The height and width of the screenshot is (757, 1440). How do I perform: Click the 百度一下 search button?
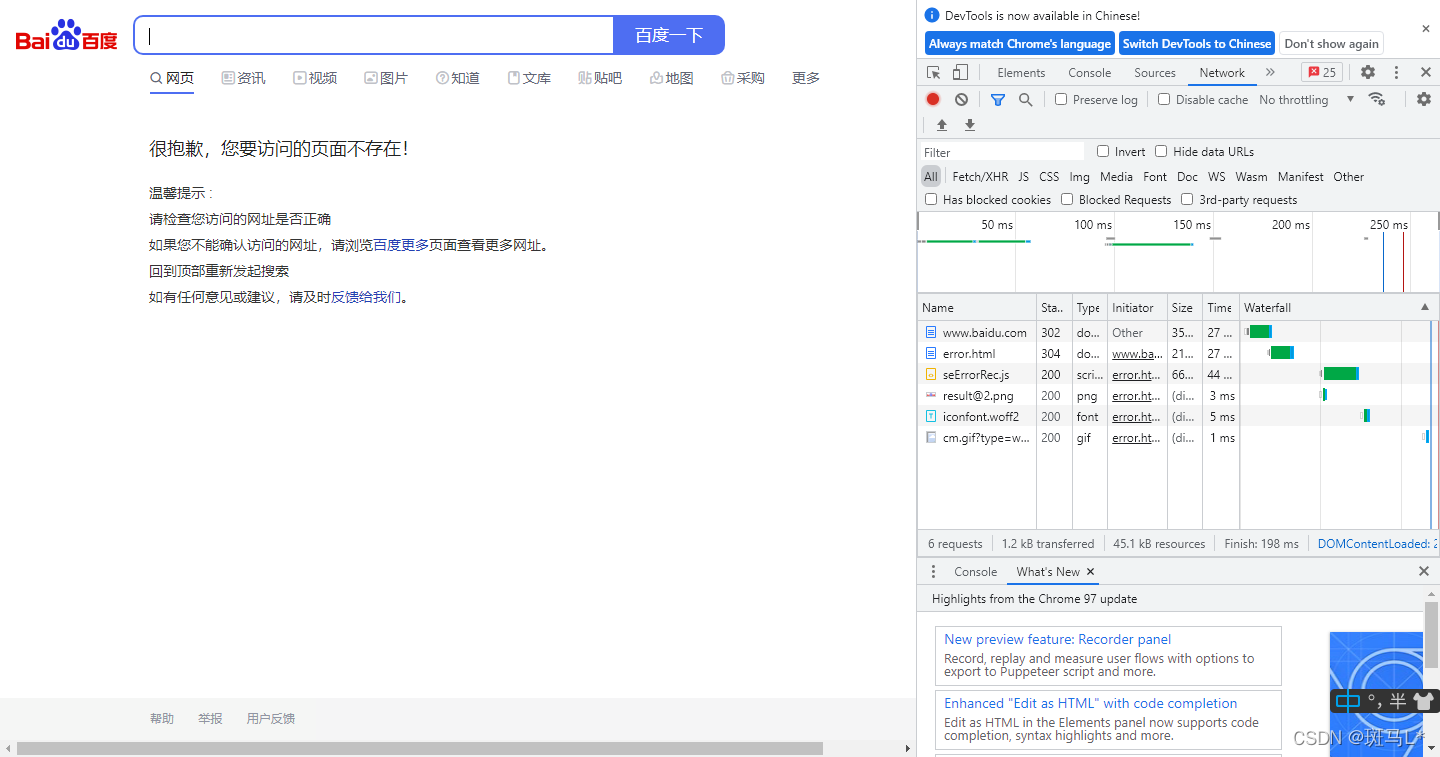pyautogui.click(x=668, y=35)
